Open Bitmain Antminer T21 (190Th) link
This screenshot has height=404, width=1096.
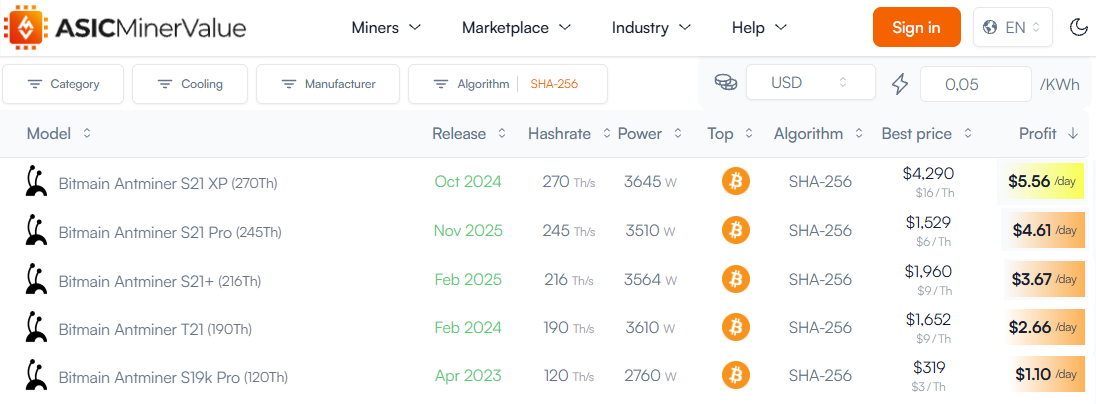[155, 329]
